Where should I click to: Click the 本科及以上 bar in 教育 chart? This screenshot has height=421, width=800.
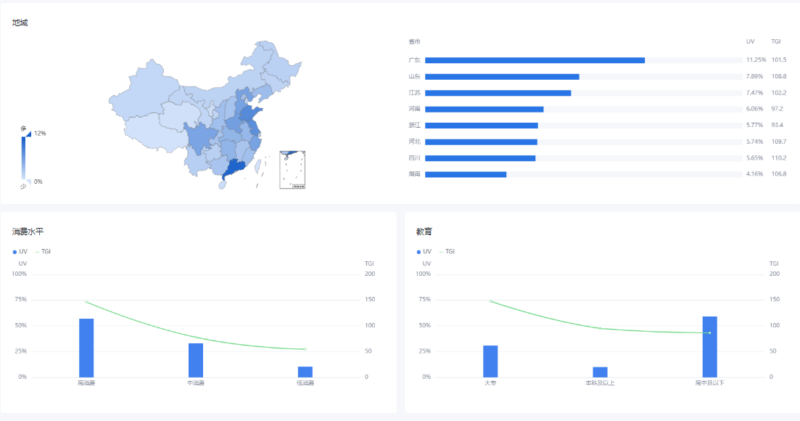[600, 372]
